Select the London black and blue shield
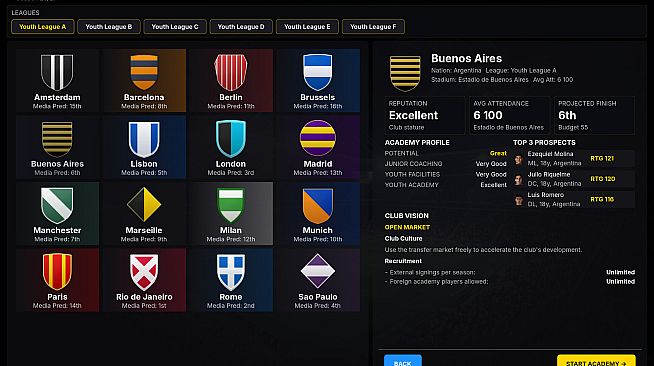Screen dimensions: 654x366 click(x=231, y=139)
